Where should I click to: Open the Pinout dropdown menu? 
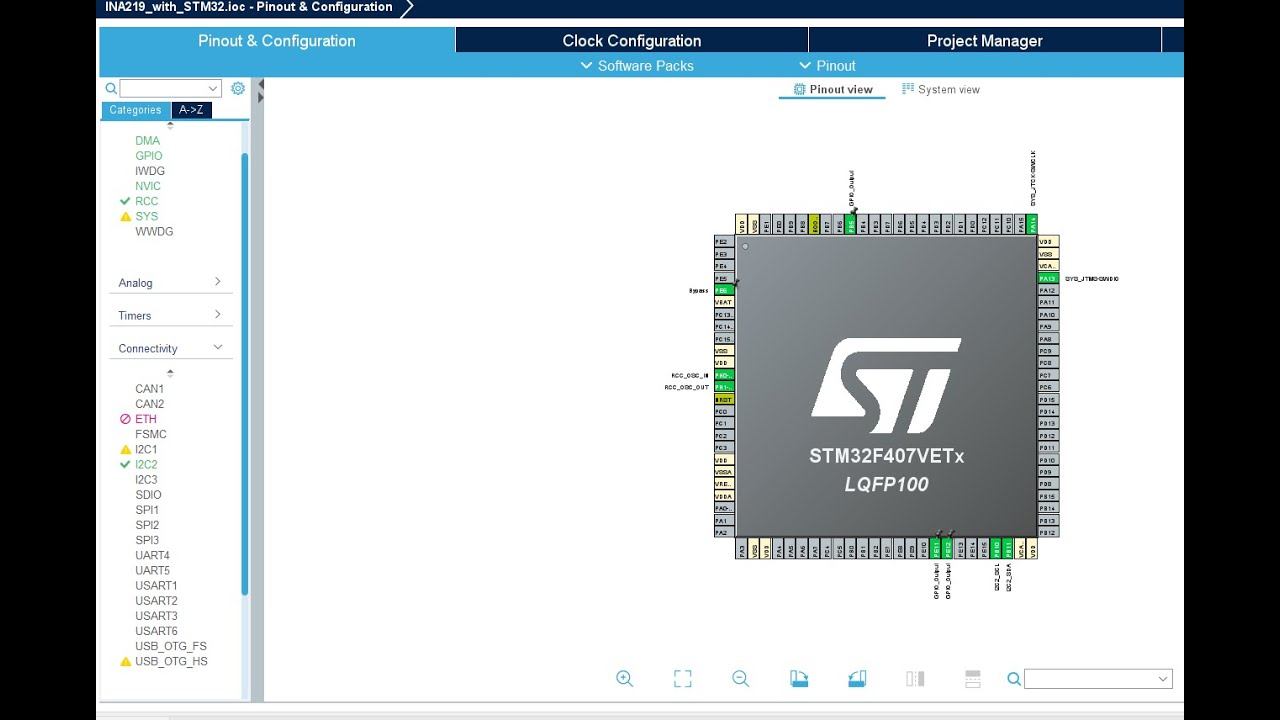click(827, 66)
